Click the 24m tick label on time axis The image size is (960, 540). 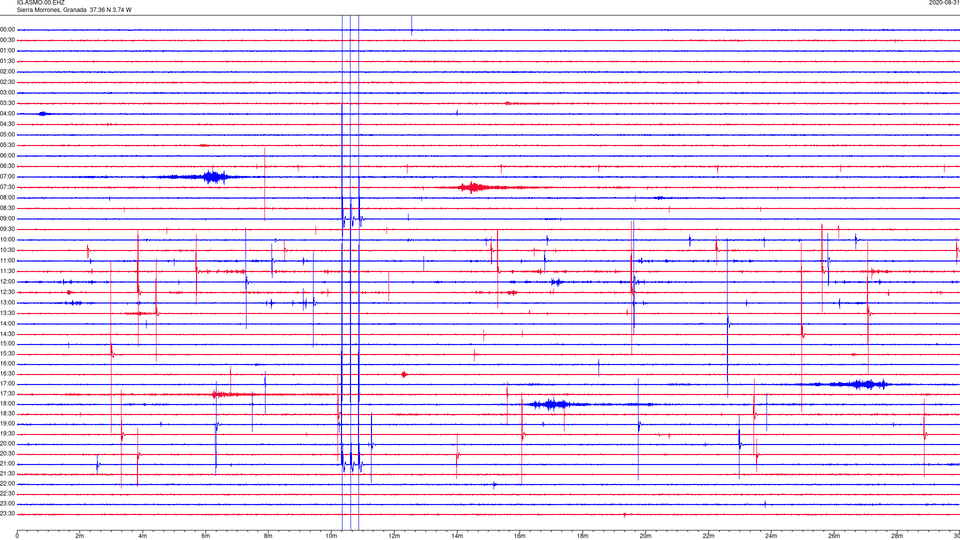pos(771,536)
